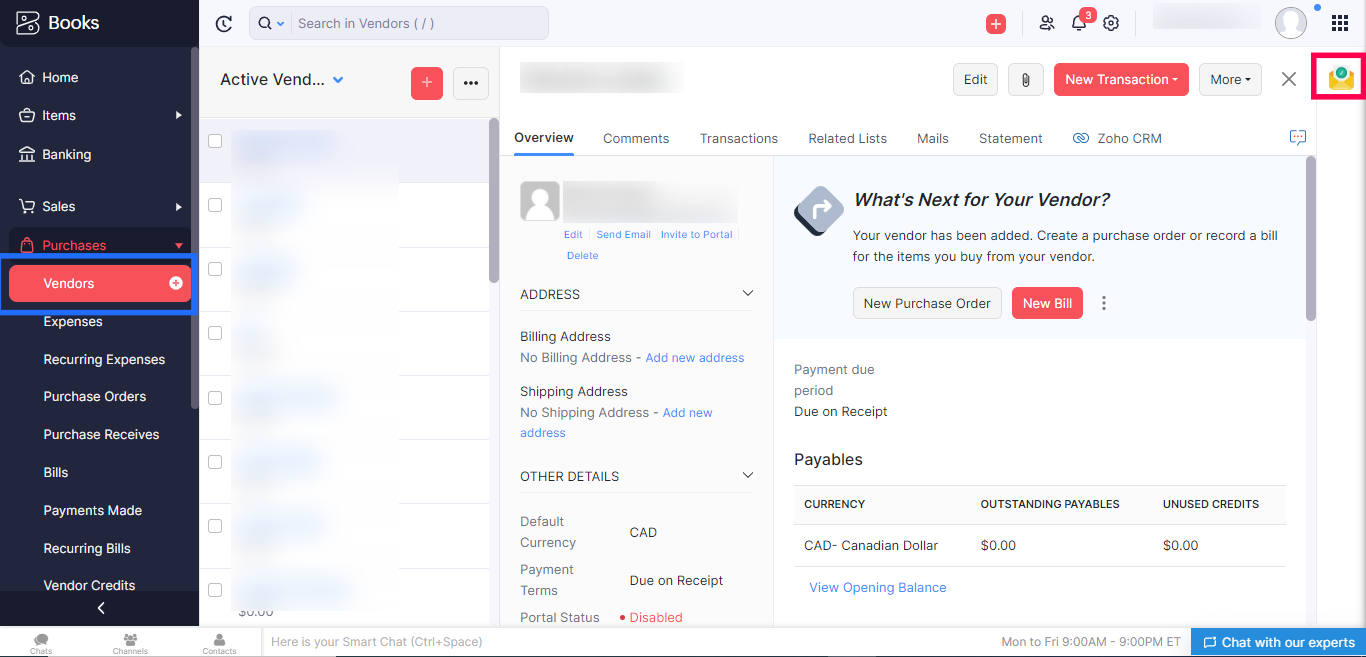Click the plus icon on Vendors item
The image size is (1366, 657).
(x=176, y=283)
